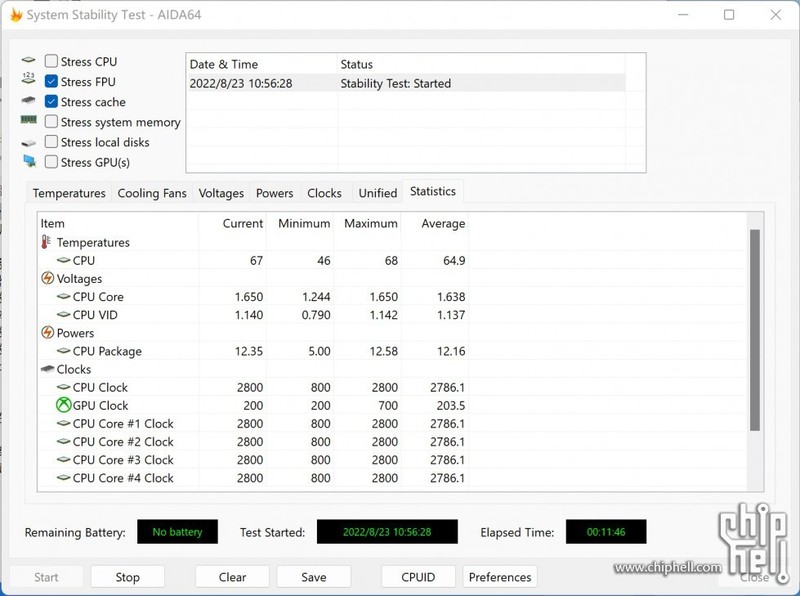
Task: Open the Temperatures tab
Action: (69, 193)
